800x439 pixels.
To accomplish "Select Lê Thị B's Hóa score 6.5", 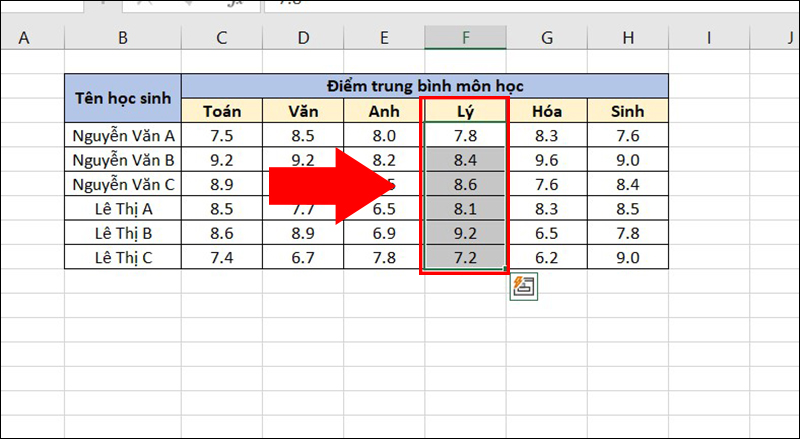I will tap(547, 233).
